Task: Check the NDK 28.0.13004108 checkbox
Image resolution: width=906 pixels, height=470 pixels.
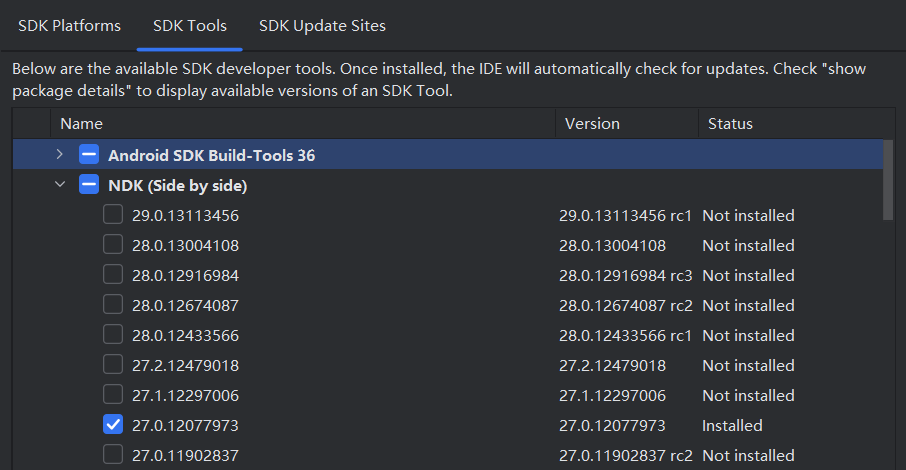Action: coord(113,245)
